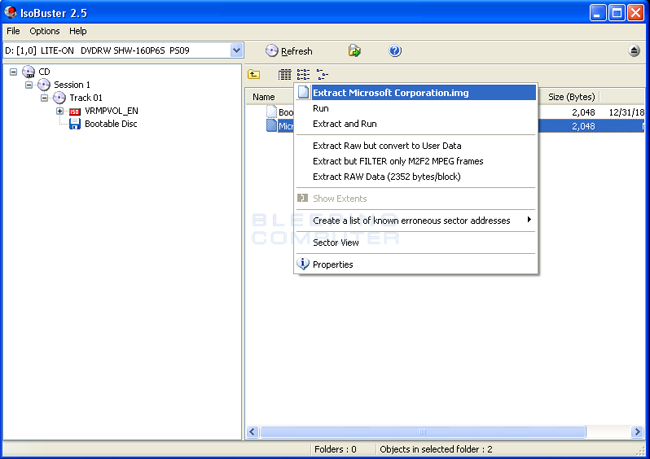
Task: Click the horizontal scrollbar left arrow
Action: 252,432
